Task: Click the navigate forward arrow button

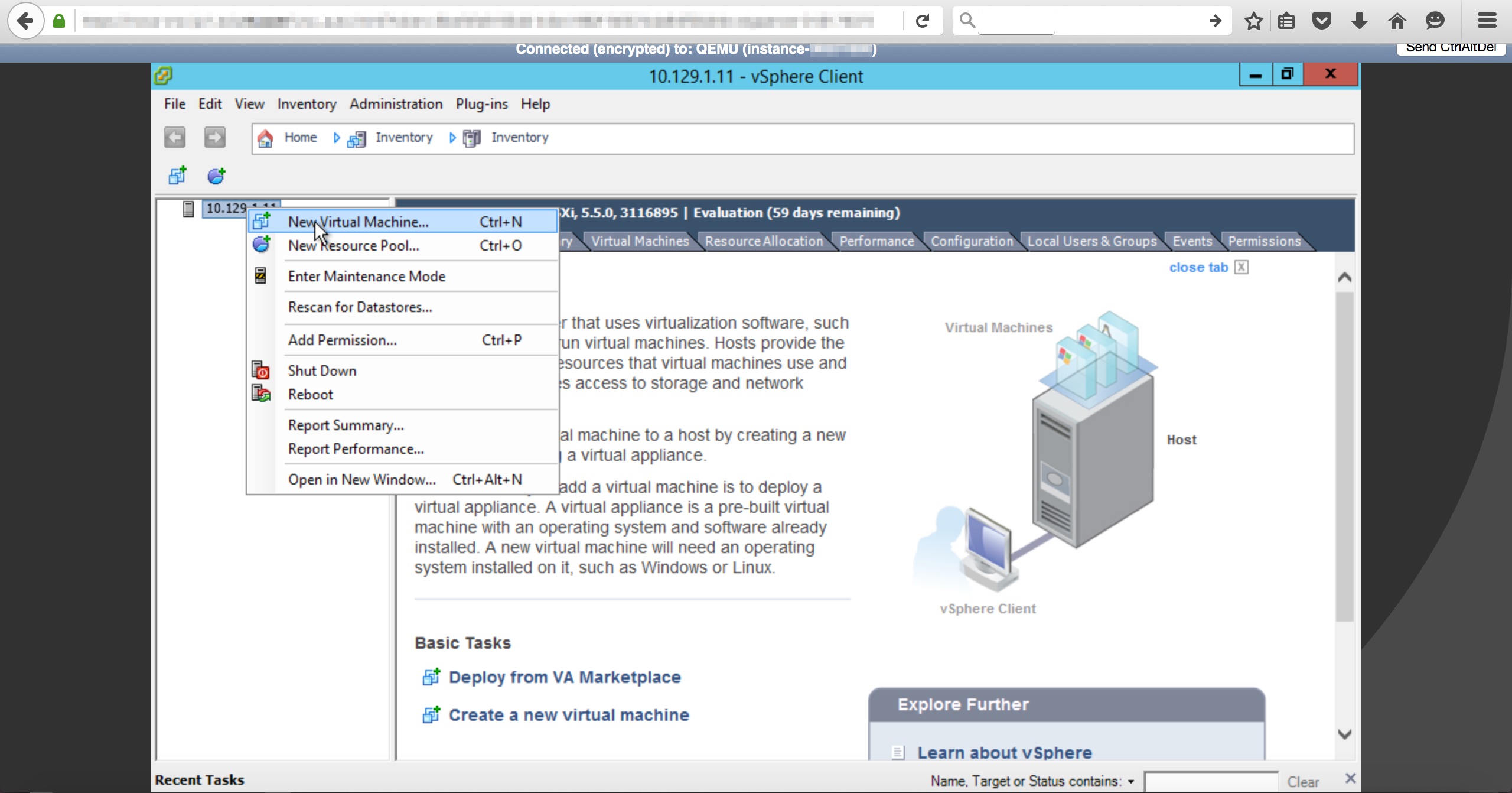Action: click(215, 138)
